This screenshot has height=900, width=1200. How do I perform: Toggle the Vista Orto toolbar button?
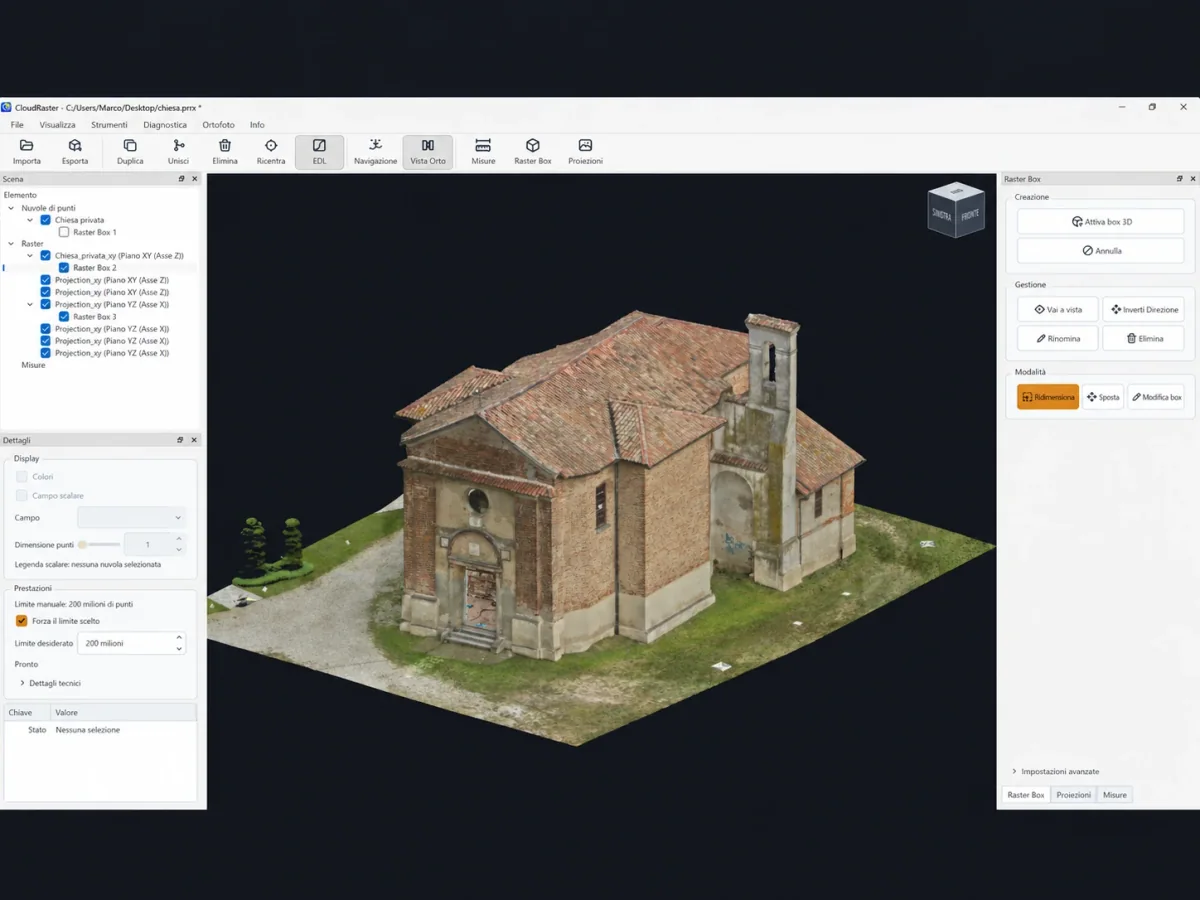(x=428, y=152)
